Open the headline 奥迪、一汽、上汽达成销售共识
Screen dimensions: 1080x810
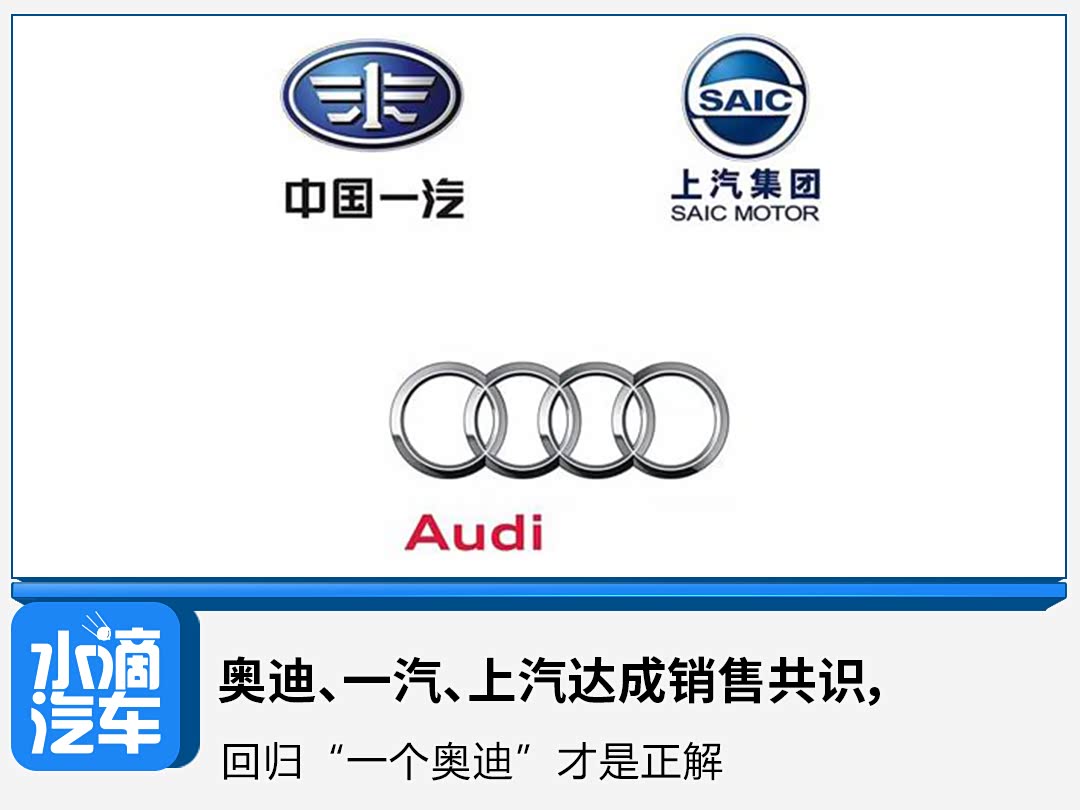[x=550, y=681]
